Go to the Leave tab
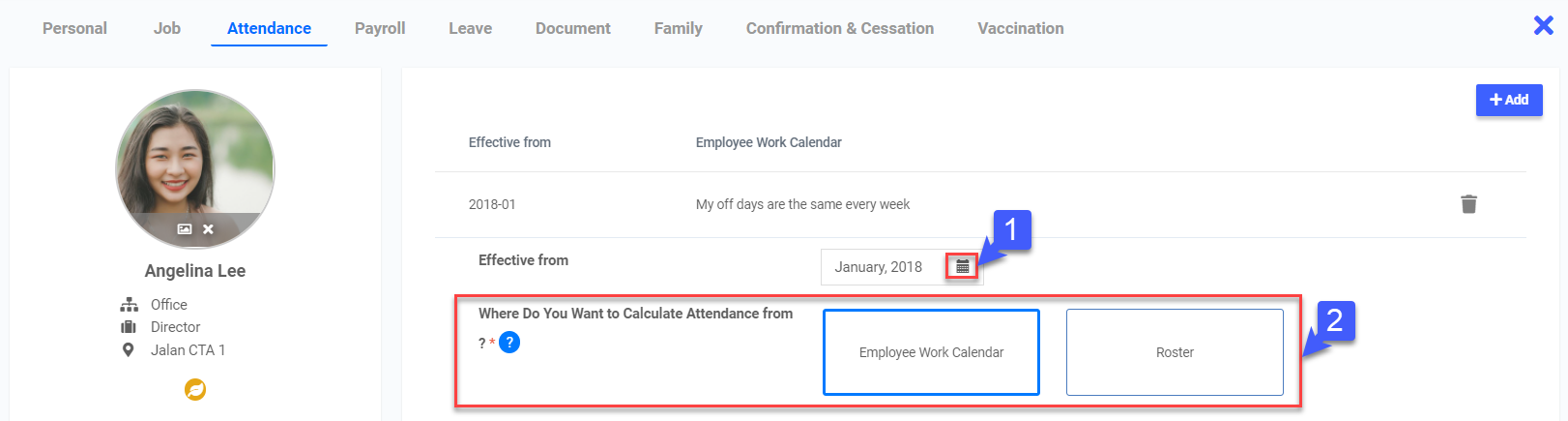Viewport: 1568px width, 421px height. click(470, 28)
